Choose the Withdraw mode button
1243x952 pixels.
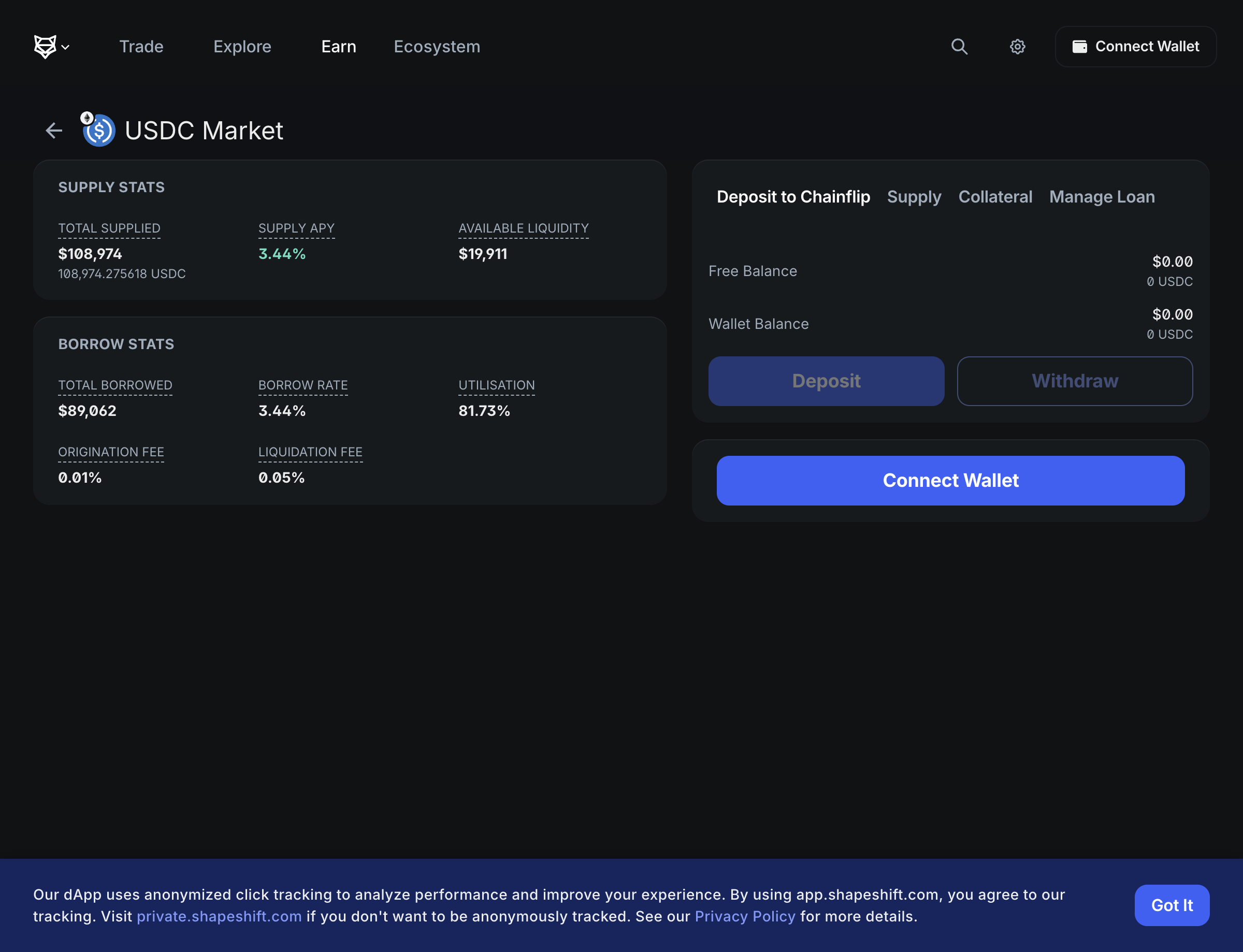[x=1075, y=381]
